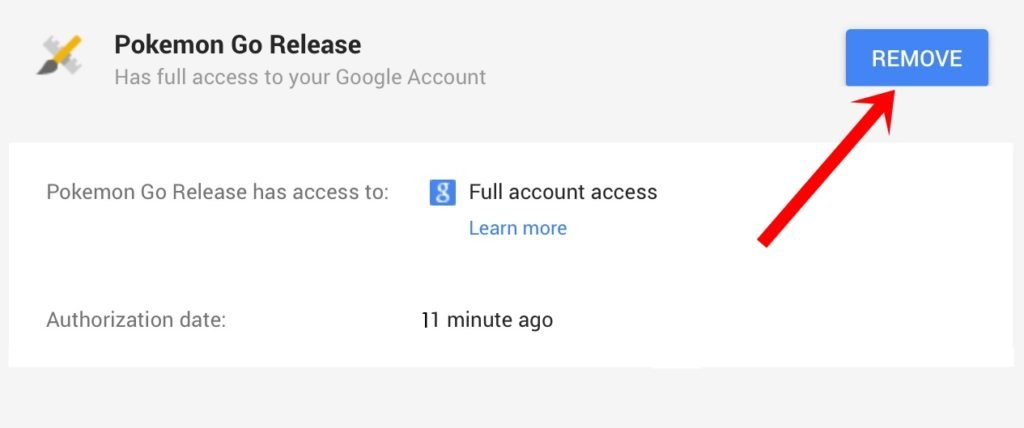The width and height of the screenshot is (1024, 428).
Task: Click gray area below the white details panel
Action: pos(500,398)
